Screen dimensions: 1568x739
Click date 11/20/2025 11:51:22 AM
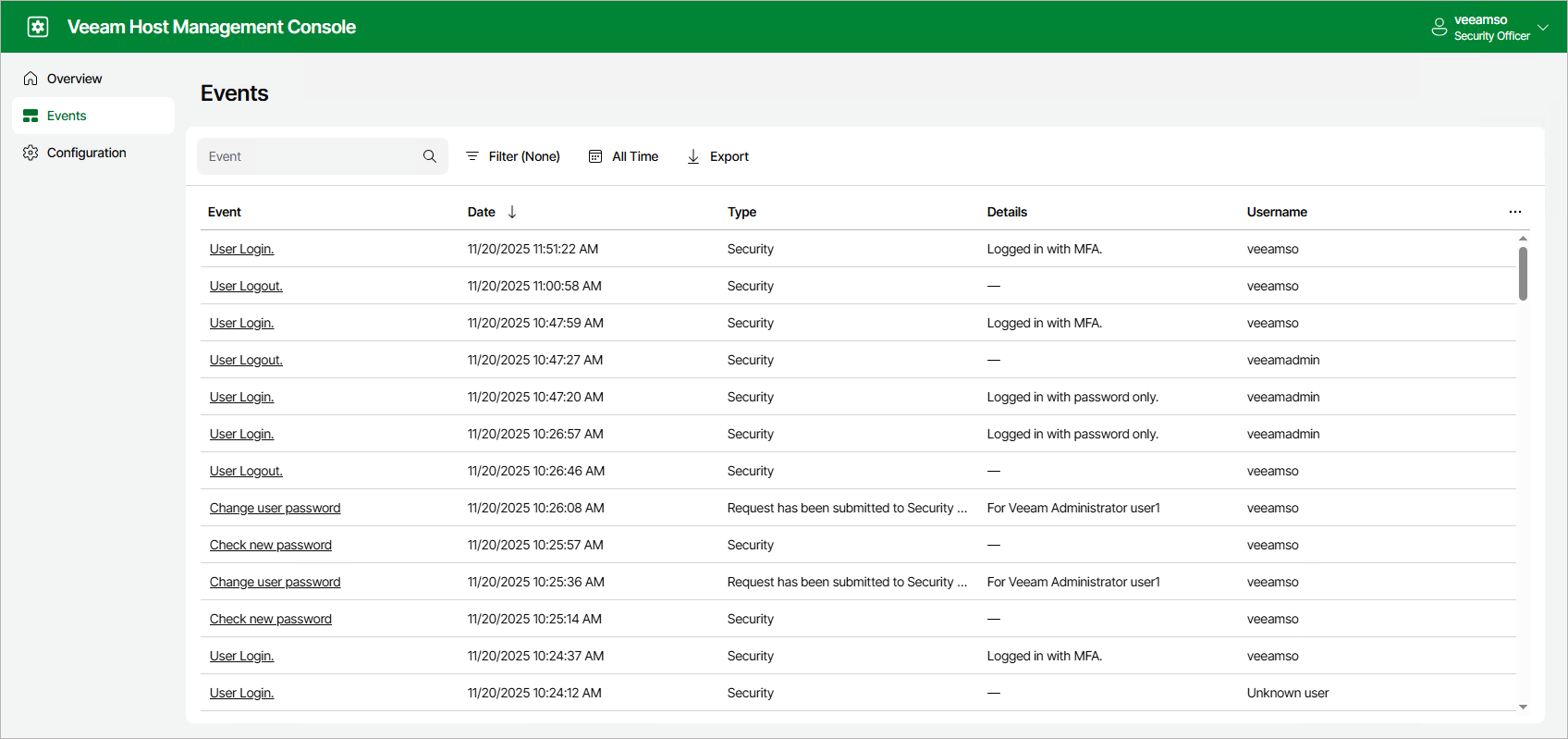coord(533,249)
